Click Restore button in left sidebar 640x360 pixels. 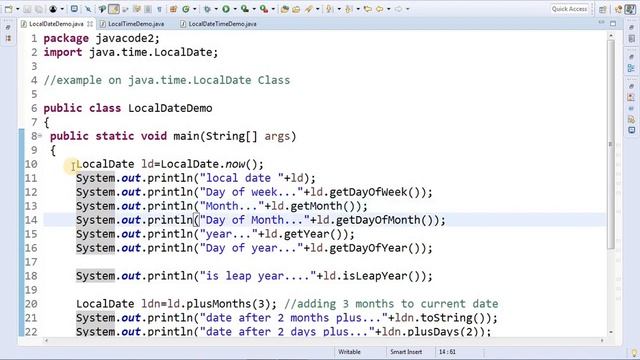pyautogui.click(x=8, y=27)
